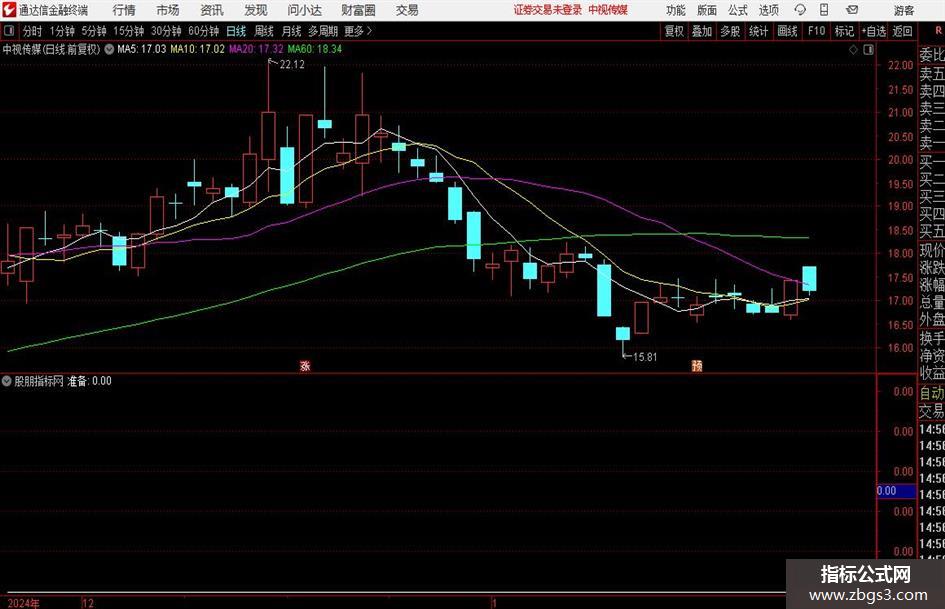Screen dimensions: 945x609
Task: Open the 公式 menu
Action: pos(737,10)
